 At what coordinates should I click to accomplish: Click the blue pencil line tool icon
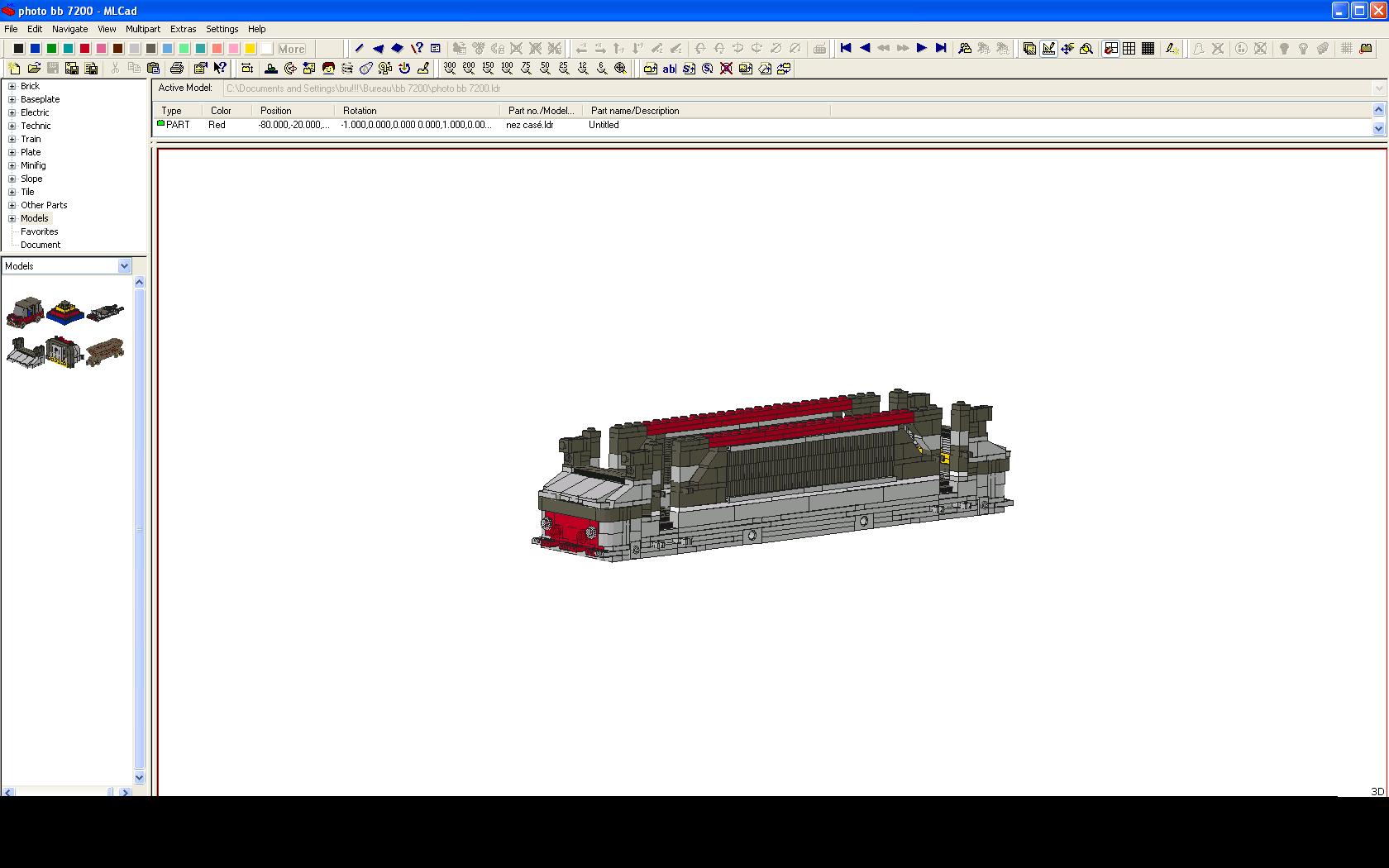359,49
